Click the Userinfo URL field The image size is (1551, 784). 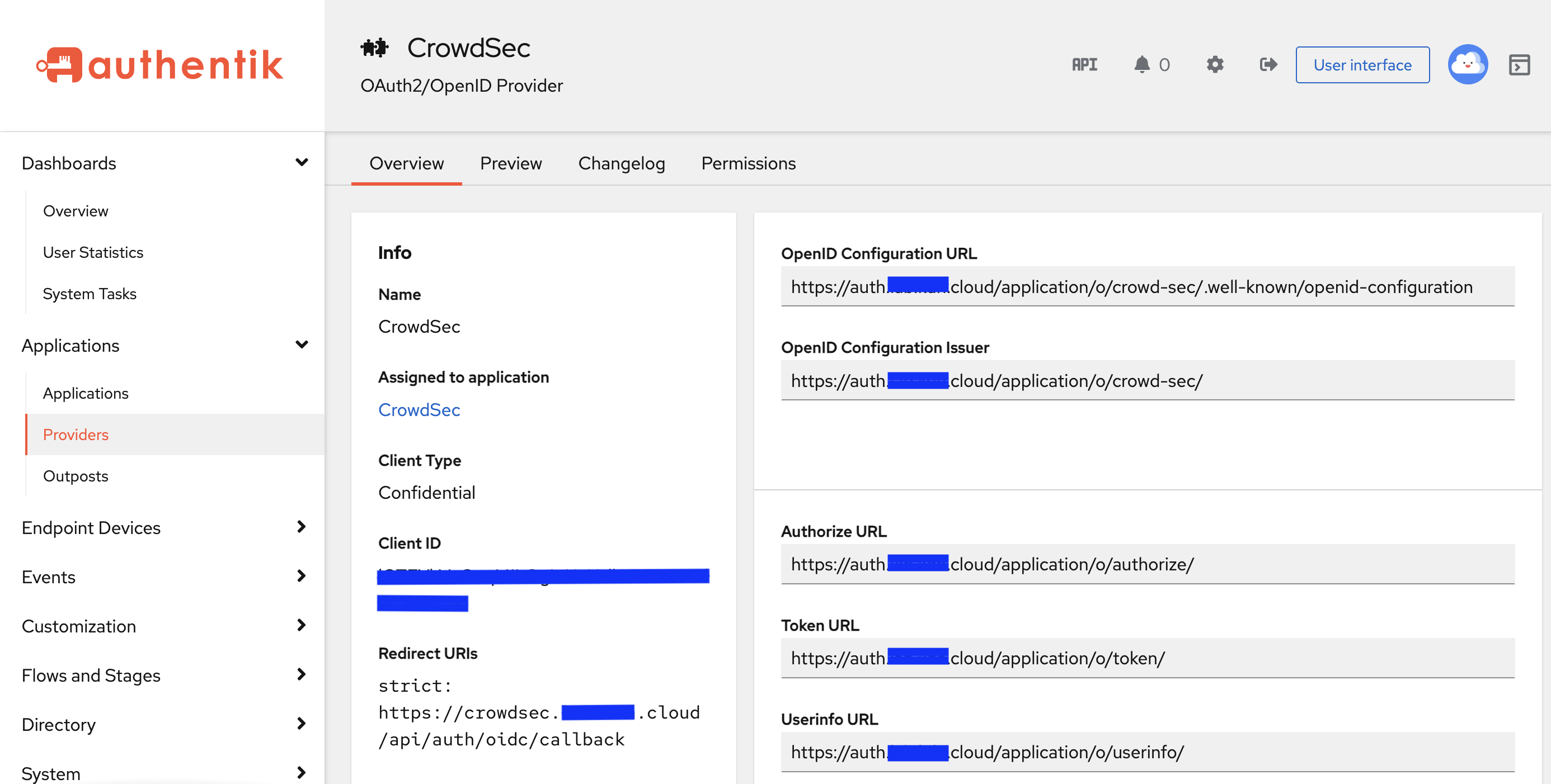pos(1147,752)
